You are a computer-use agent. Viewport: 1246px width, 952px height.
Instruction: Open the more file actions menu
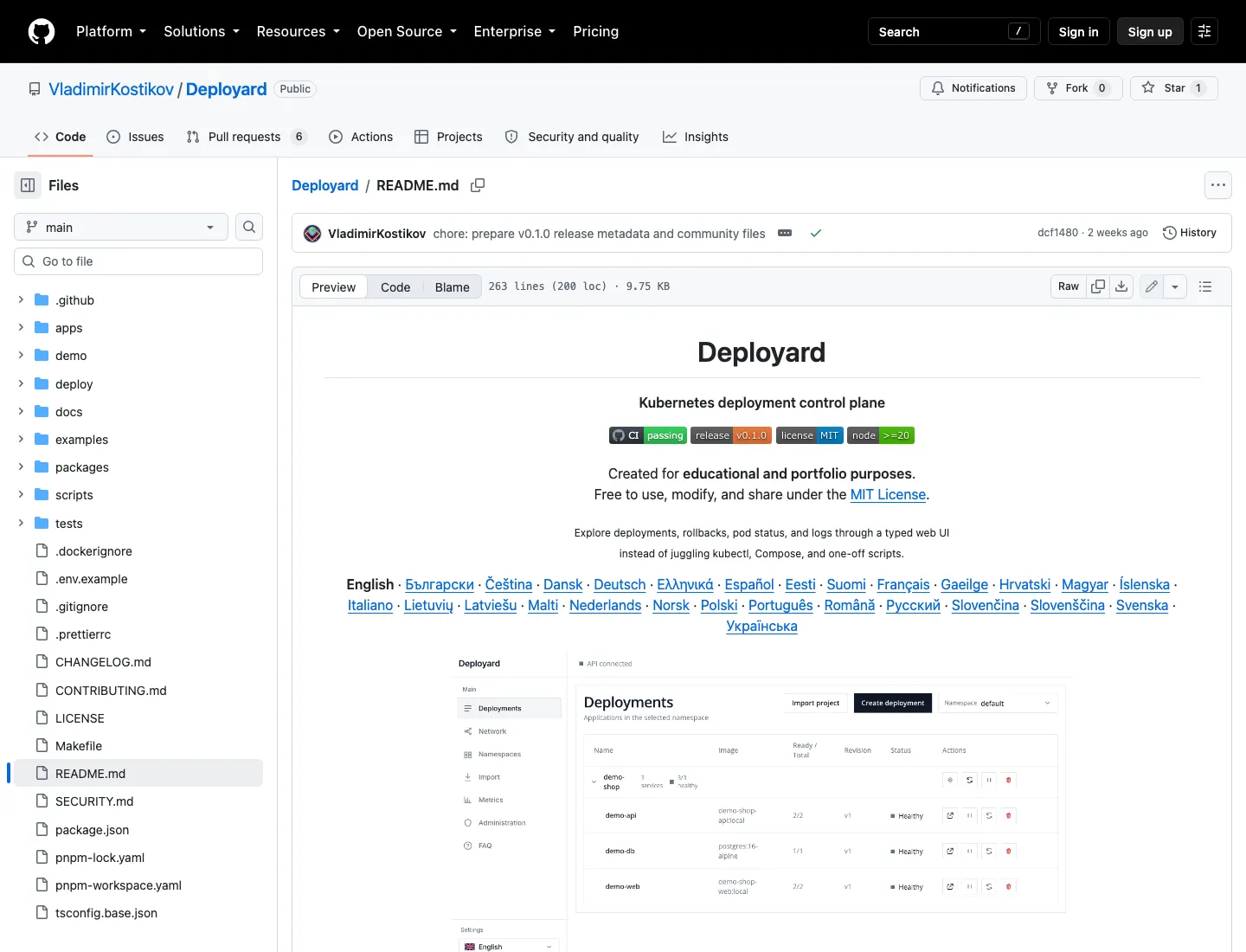point(1218,185)
